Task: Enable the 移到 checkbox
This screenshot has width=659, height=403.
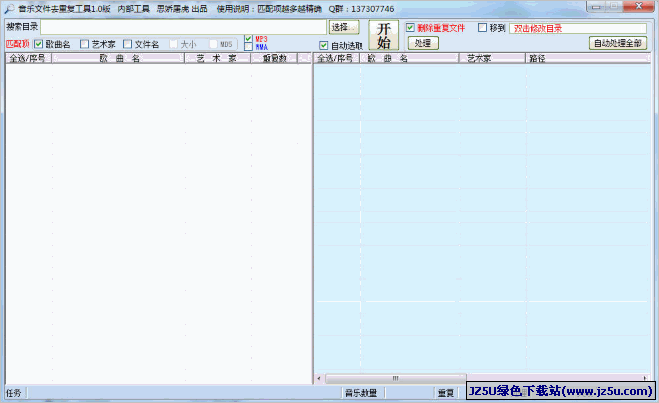Action: point(482,28)
